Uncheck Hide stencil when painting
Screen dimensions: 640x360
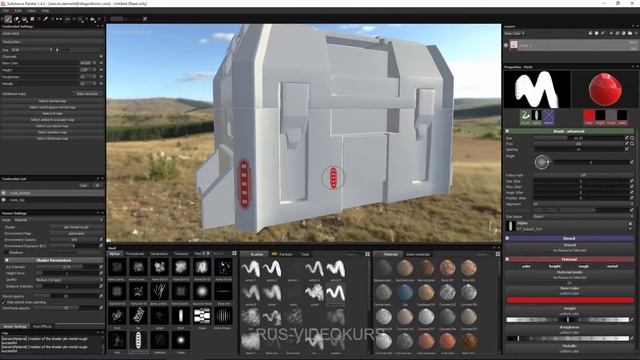coord(4,302)
